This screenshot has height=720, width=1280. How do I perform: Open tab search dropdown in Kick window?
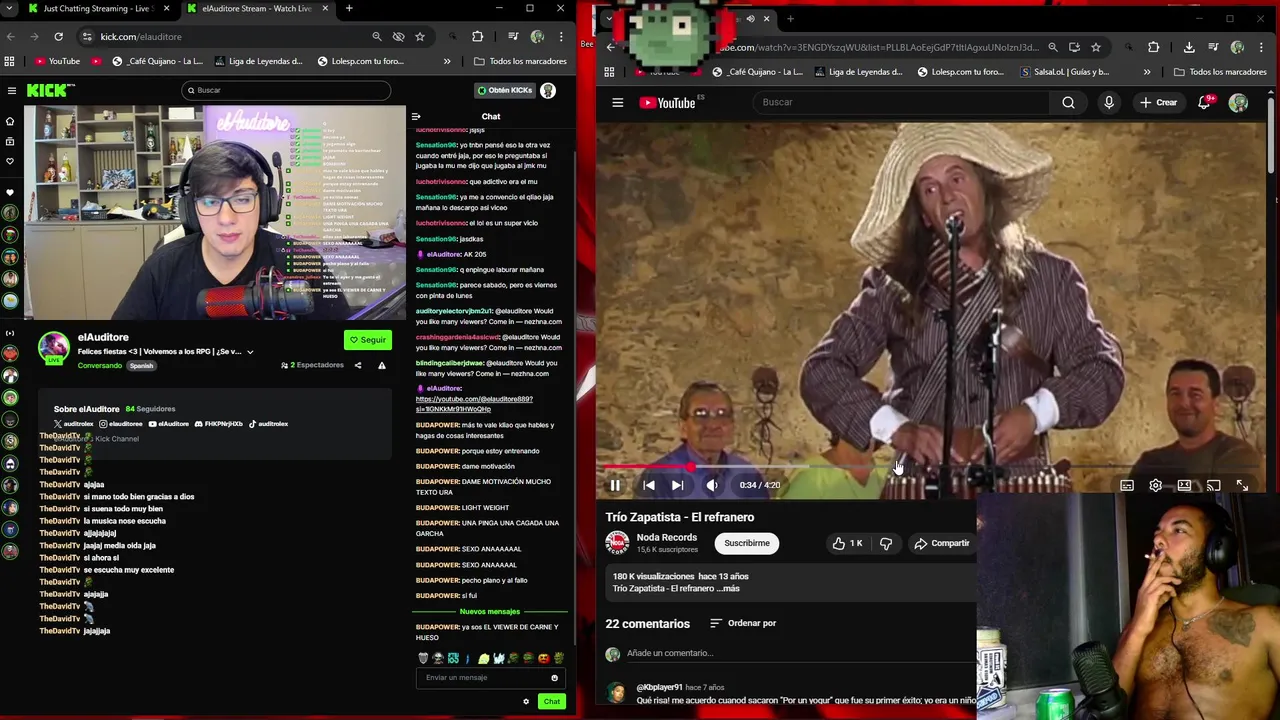coord(10,8)
